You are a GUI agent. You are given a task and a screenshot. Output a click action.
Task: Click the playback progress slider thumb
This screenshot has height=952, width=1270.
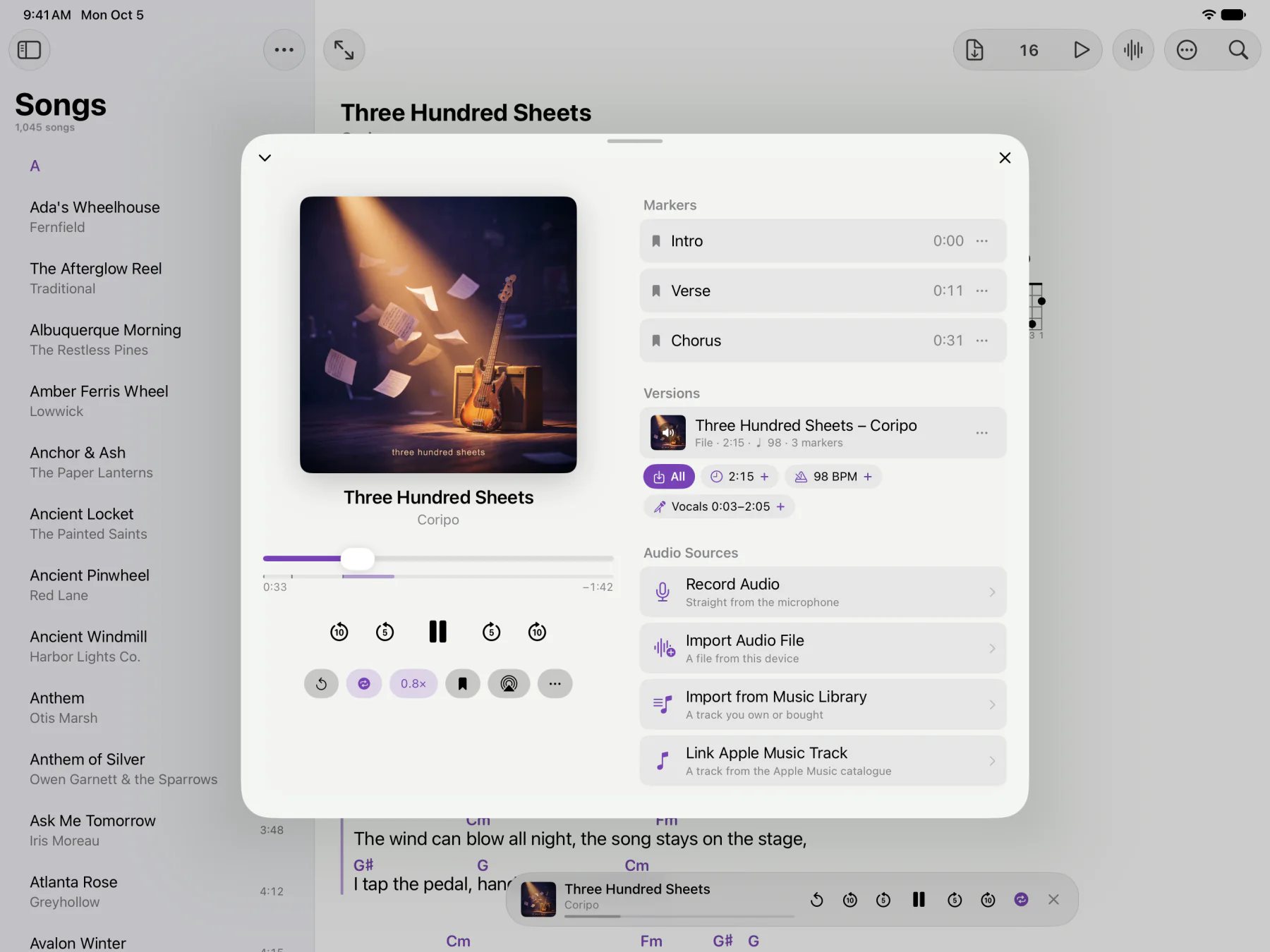click(x=358, y=559)
